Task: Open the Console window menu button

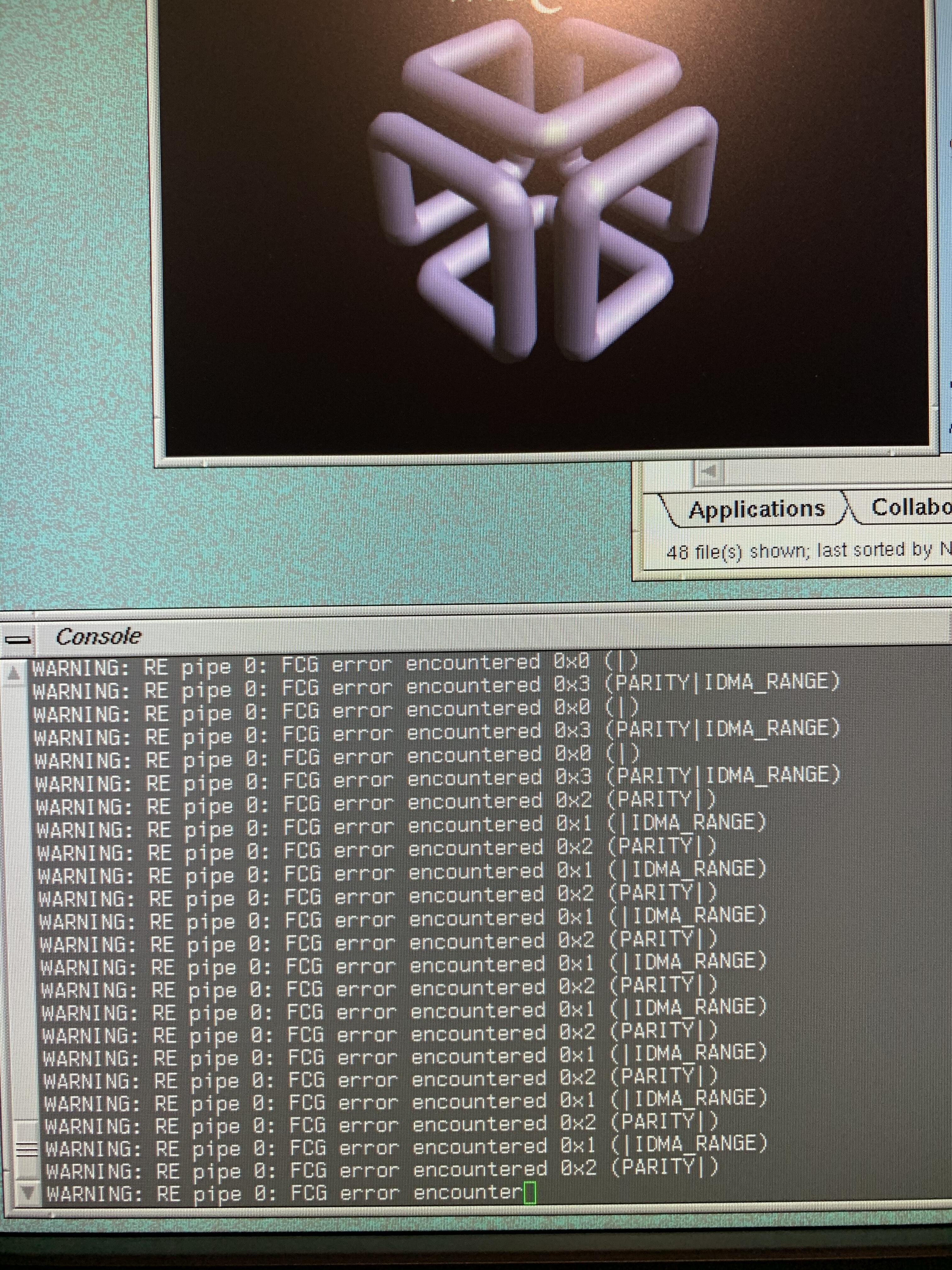Action: click(17, 639)
